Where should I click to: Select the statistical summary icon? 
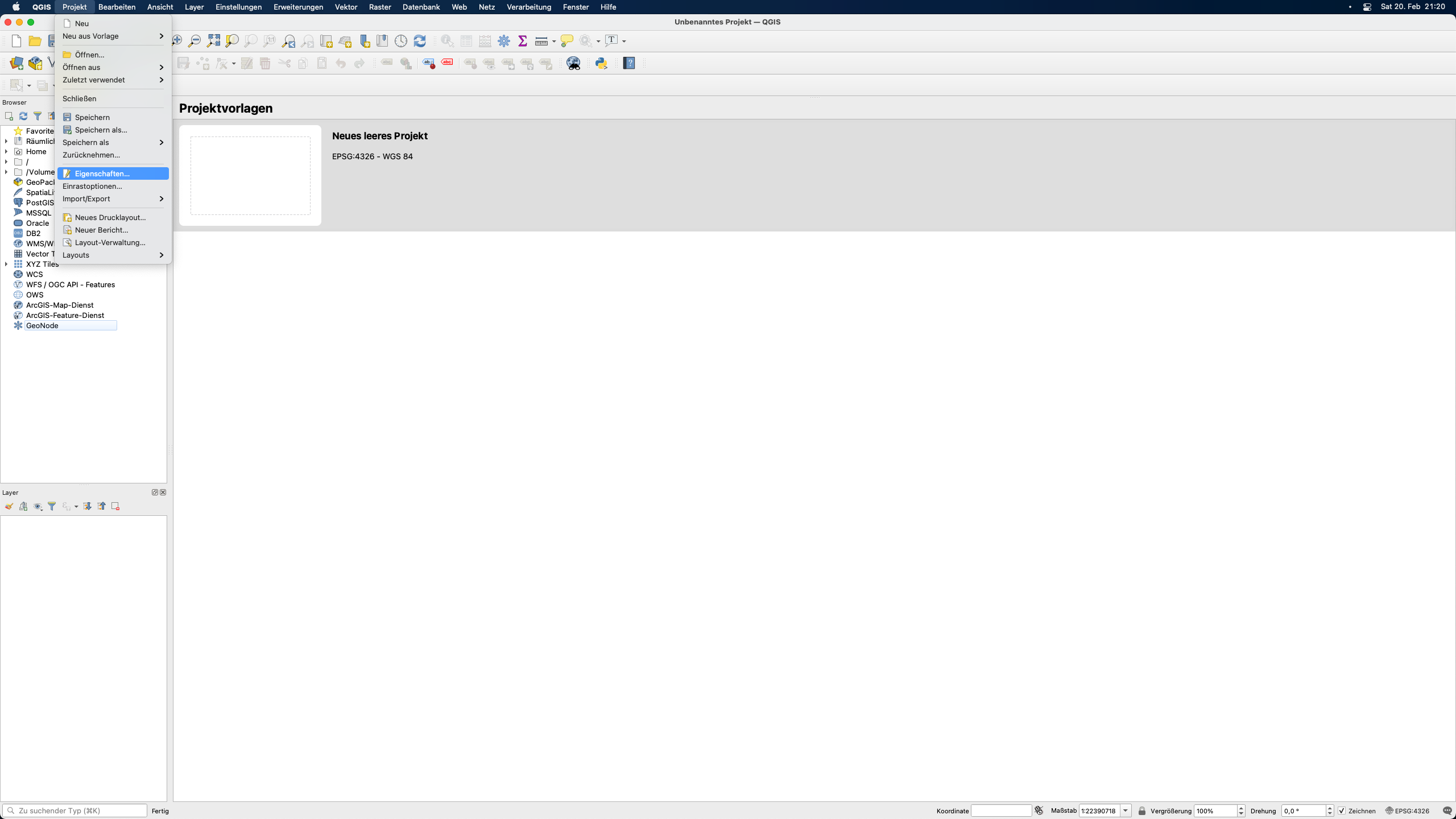pyautogui.click(x=522, y=40)
